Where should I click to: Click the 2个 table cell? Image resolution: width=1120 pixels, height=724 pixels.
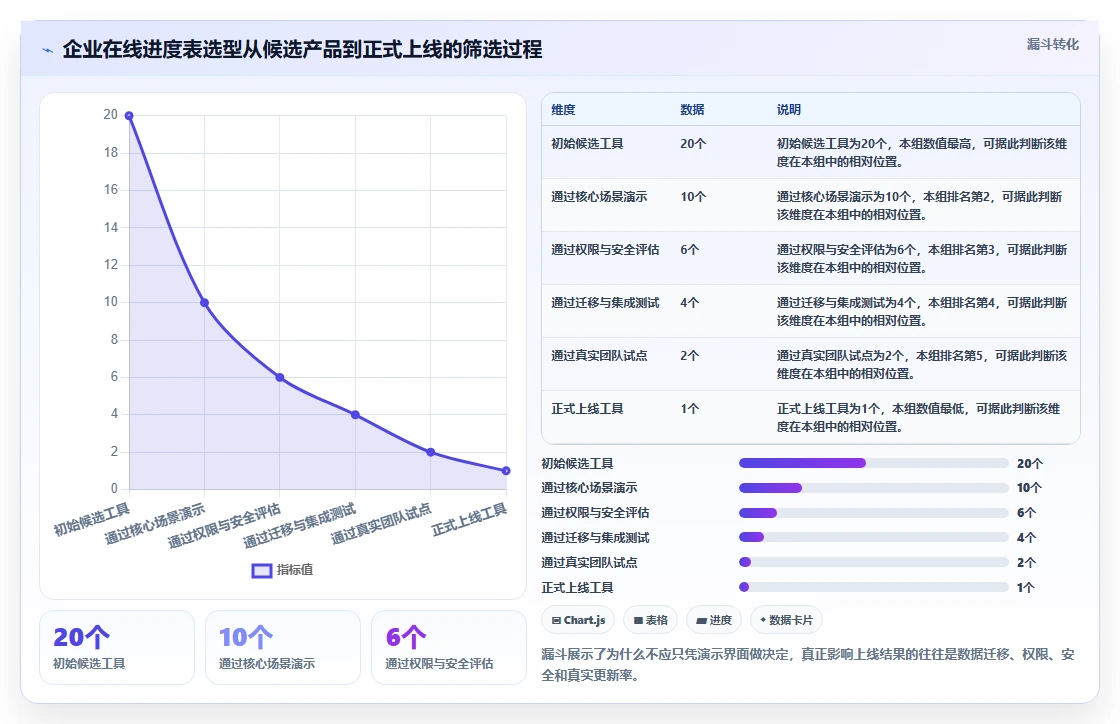(x=689, y=356)
